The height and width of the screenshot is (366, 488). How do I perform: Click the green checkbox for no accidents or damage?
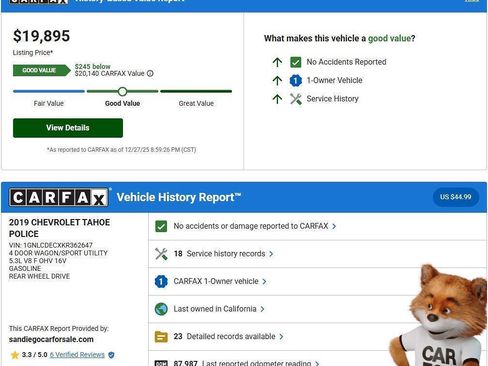pos(161,226)
